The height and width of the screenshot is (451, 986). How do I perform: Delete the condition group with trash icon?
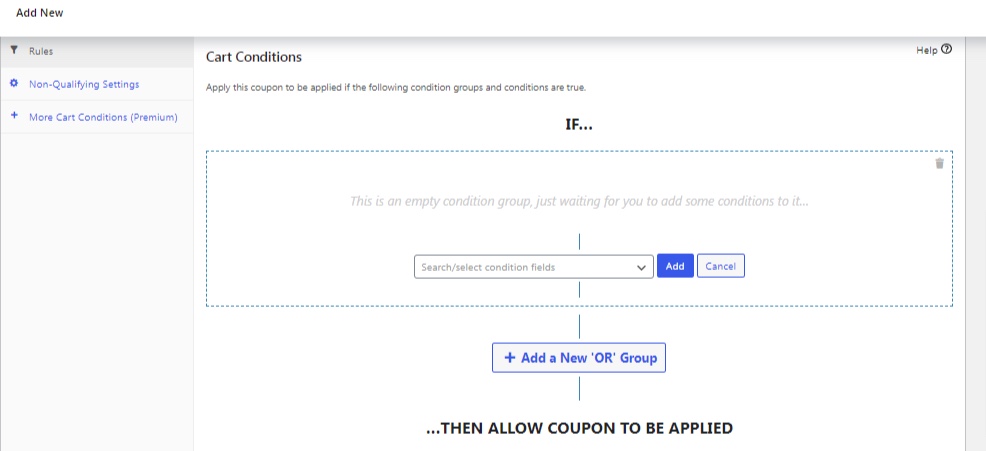(939, 163)
